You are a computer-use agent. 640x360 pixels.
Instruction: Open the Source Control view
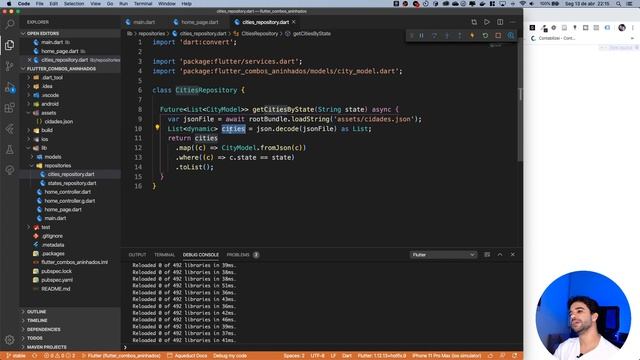(x=9, y=66)
